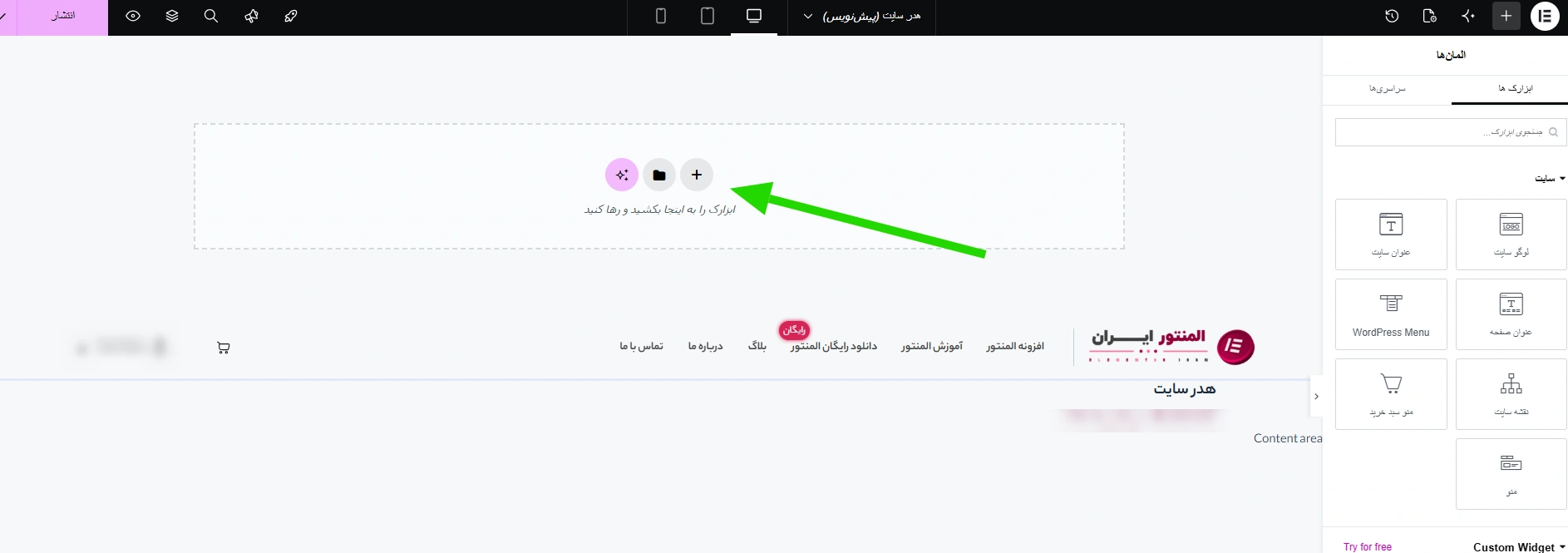Viewport: 1568px width, 553px height.
Task: Switch to desktop device view
Action: pyautogui.click(x=754, y=17)
